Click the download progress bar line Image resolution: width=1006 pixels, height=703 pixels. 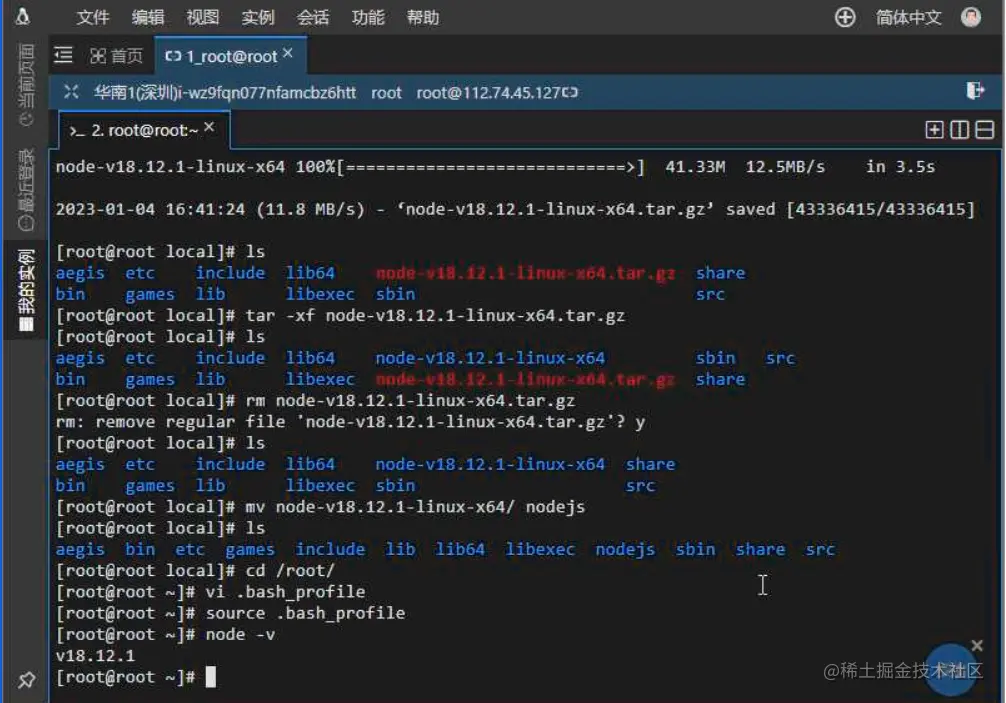495,167
